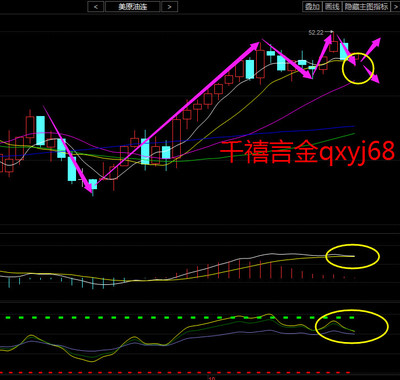Click the red 千禧言金qxyj68 watermark text
This screenshot has height=380, width=400.
[307, 152]
